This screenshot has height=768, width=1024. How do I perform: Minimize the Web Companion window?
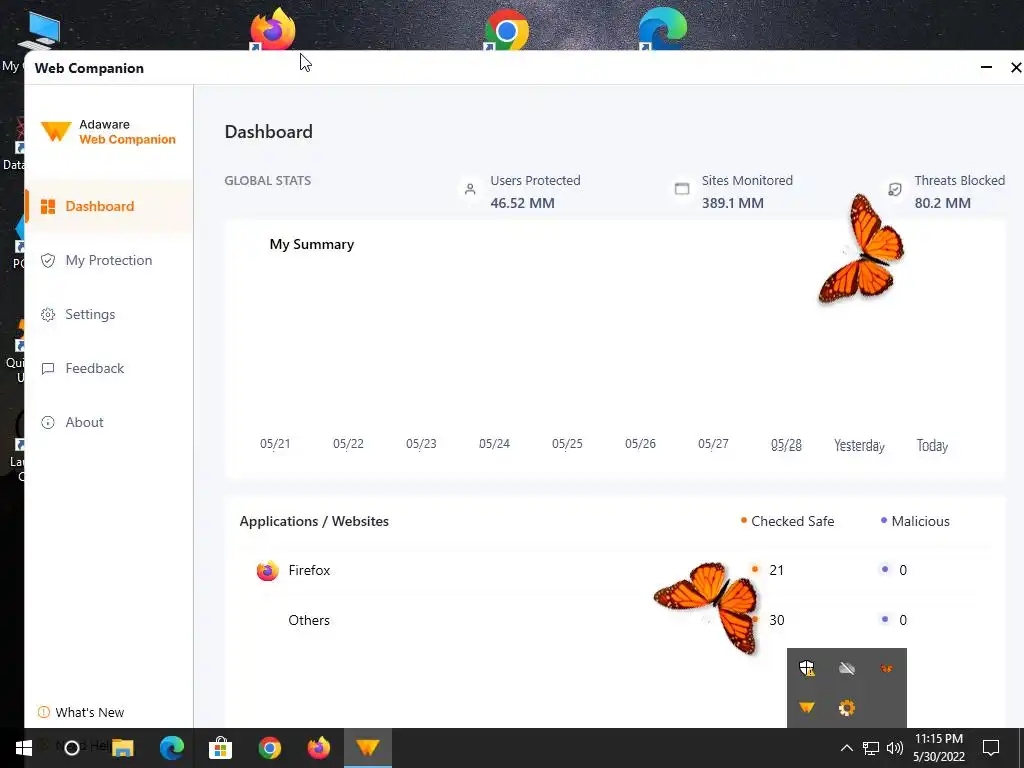986,67
